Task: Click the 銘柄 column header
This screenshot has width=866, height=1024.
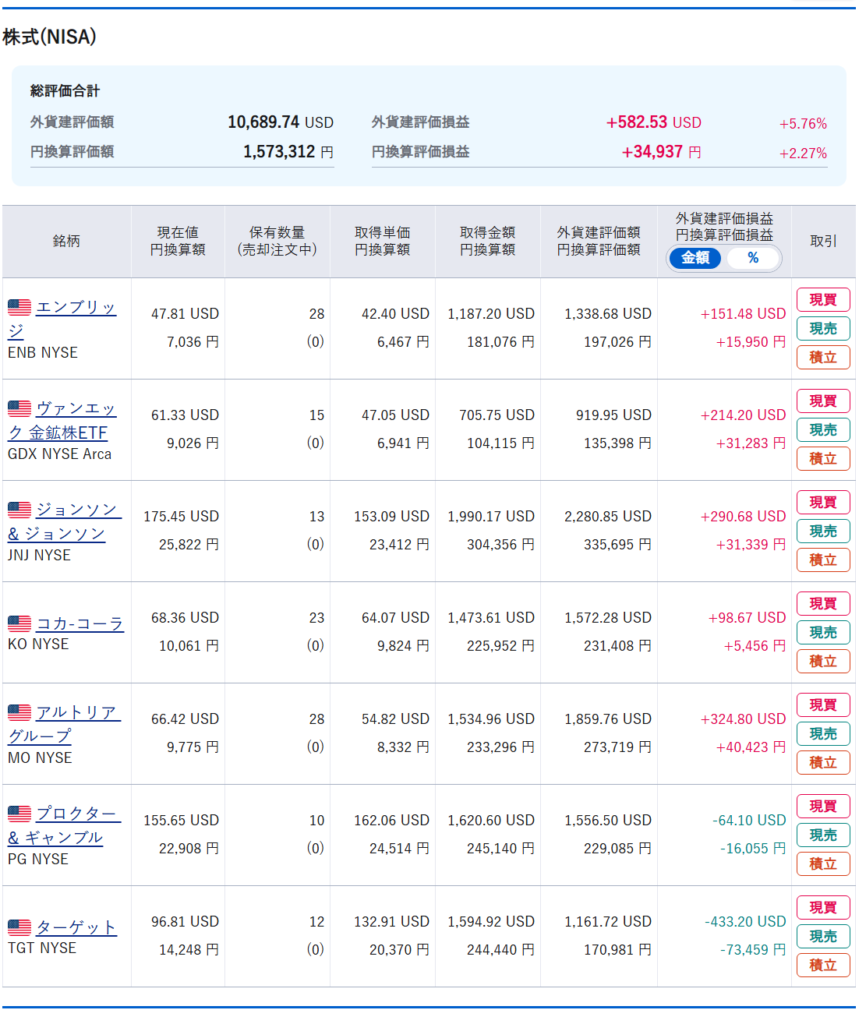Action: coord(67,241)
